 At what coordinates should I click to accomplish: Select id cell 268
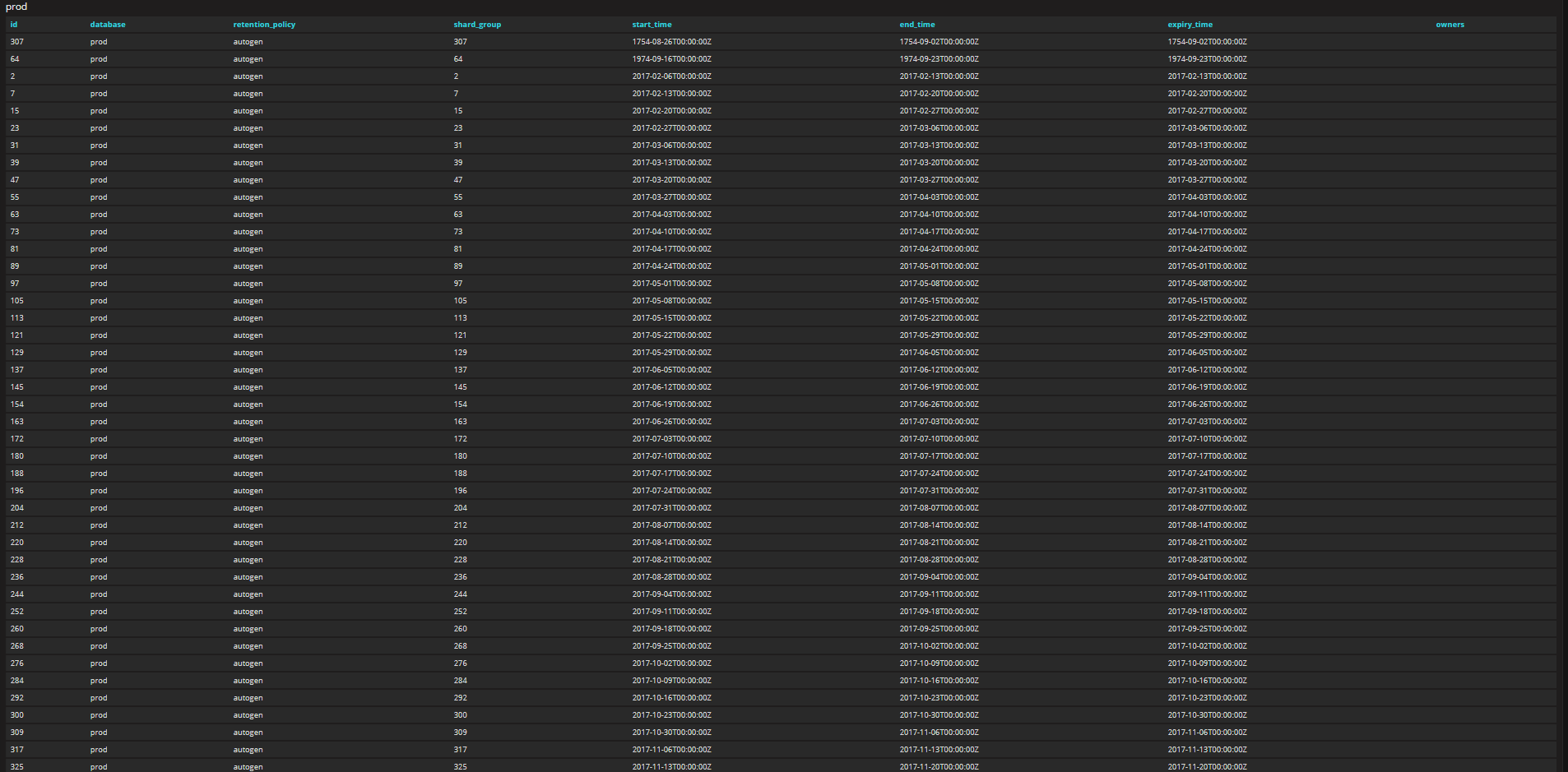point(17,646)
